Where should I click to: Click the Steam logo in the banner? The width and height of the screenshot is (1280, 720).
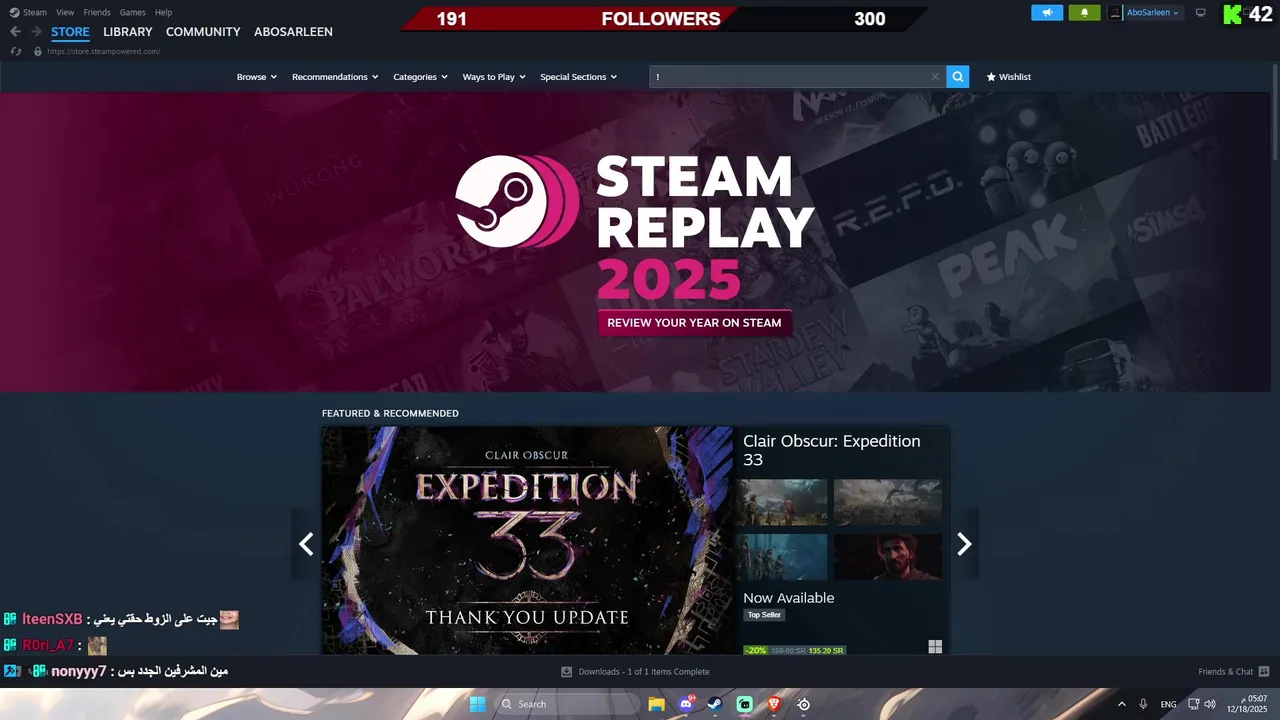[x=517, y=201]
